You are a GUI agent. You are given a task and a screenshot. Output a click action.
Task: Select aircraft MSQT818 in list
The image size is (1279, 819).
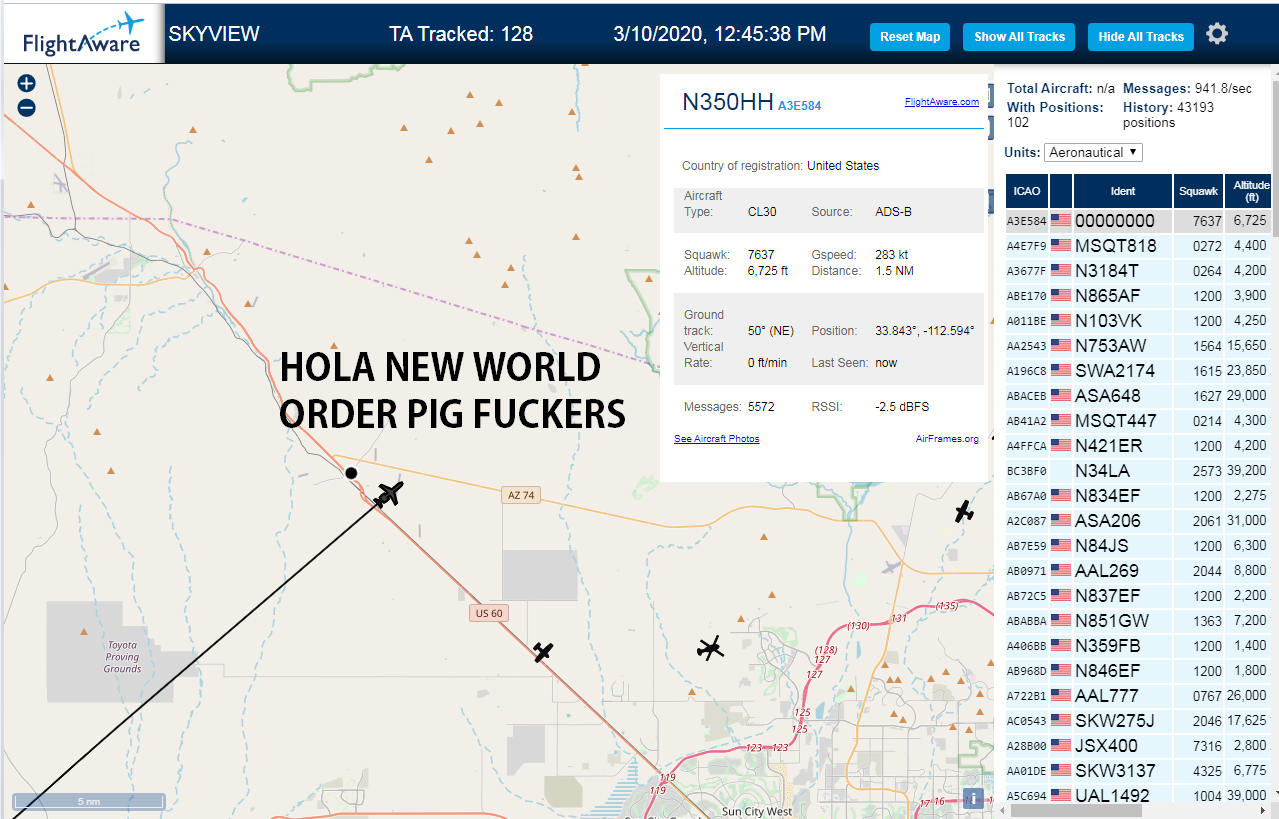click(1138, 246)
